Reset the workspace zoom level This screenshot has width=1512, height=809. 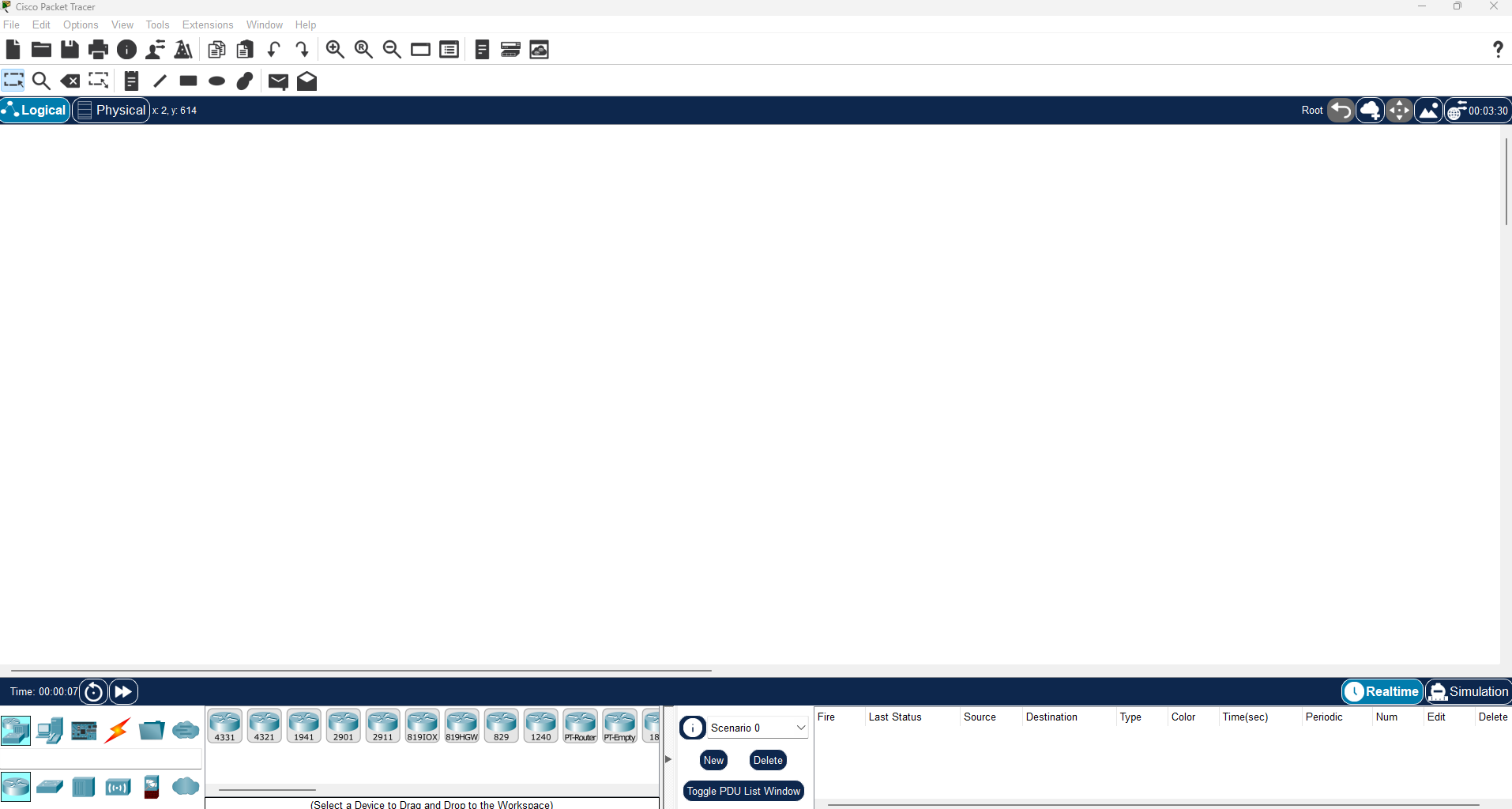pyautogui.click(x=363, y=50)
